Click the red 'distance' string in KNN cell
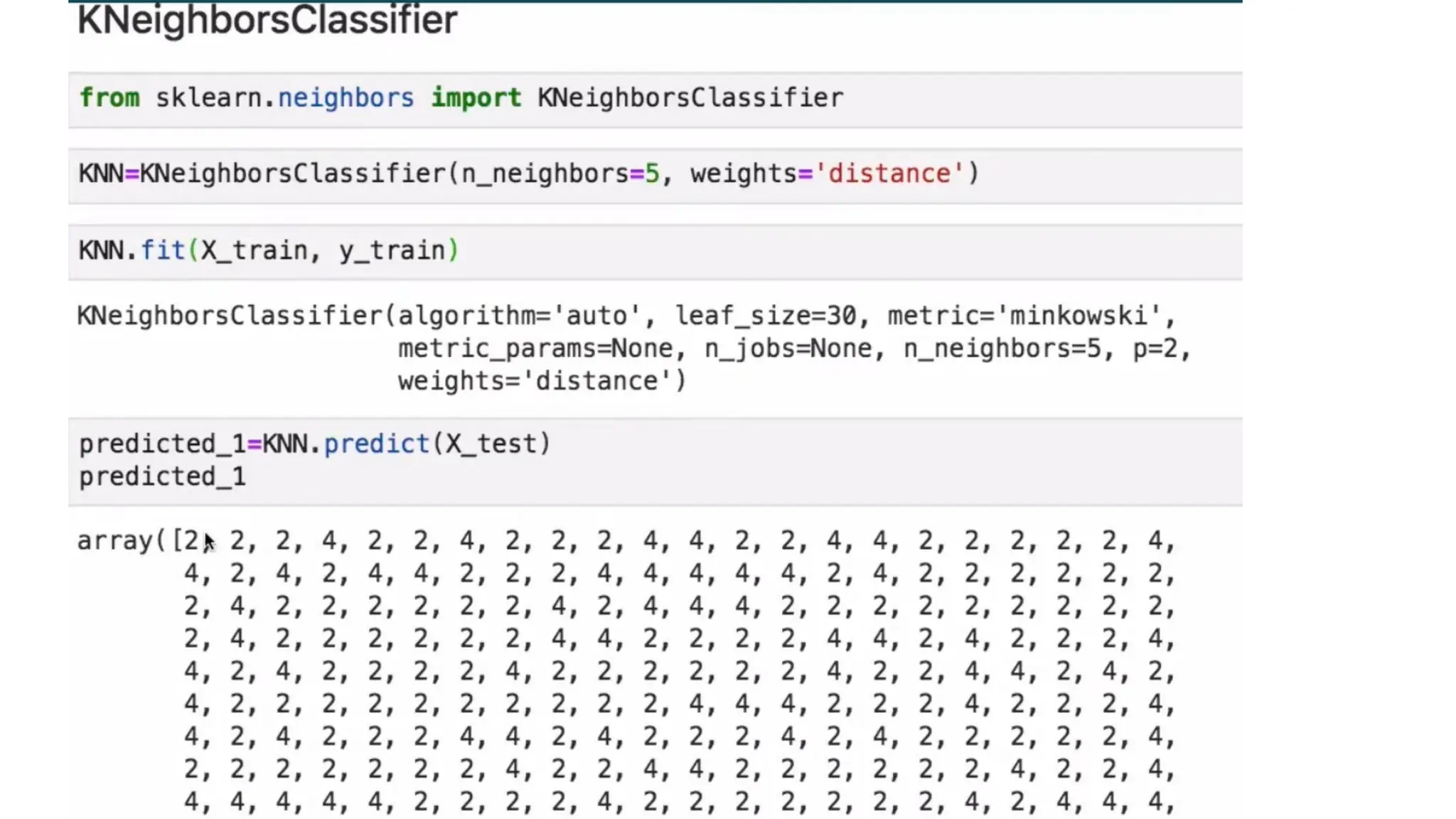1456x819 pixels. coord(889,173)
